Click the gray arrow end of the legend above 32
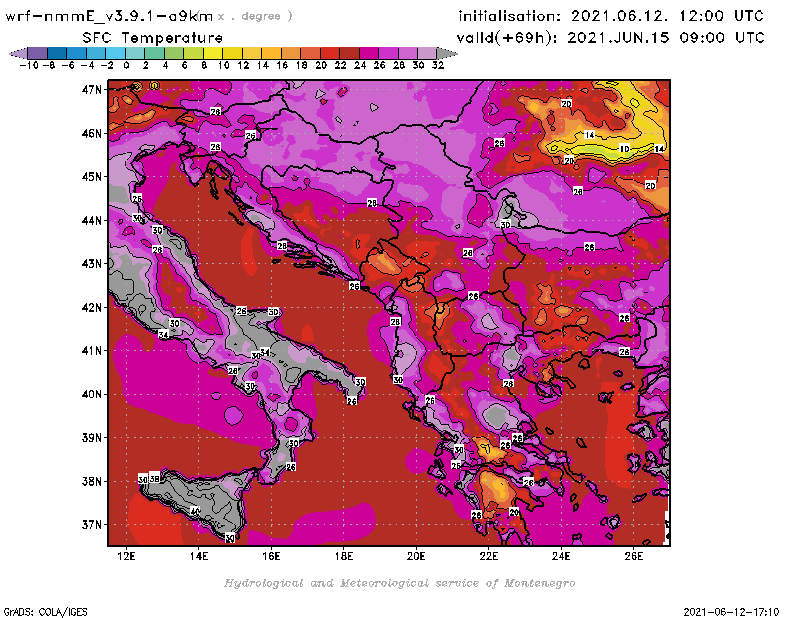 click(x=447, y=53)
